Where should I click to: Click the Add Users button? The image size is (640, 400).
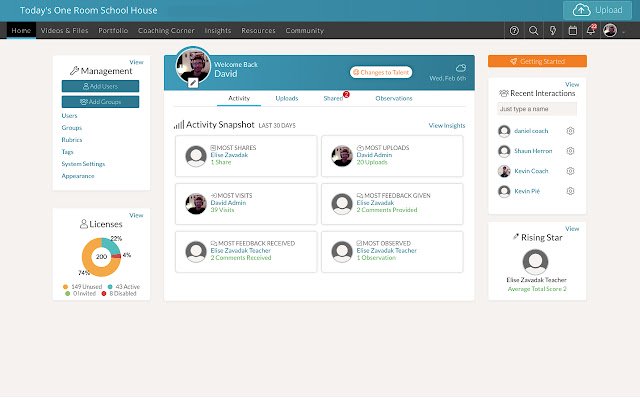pos(100,86)
